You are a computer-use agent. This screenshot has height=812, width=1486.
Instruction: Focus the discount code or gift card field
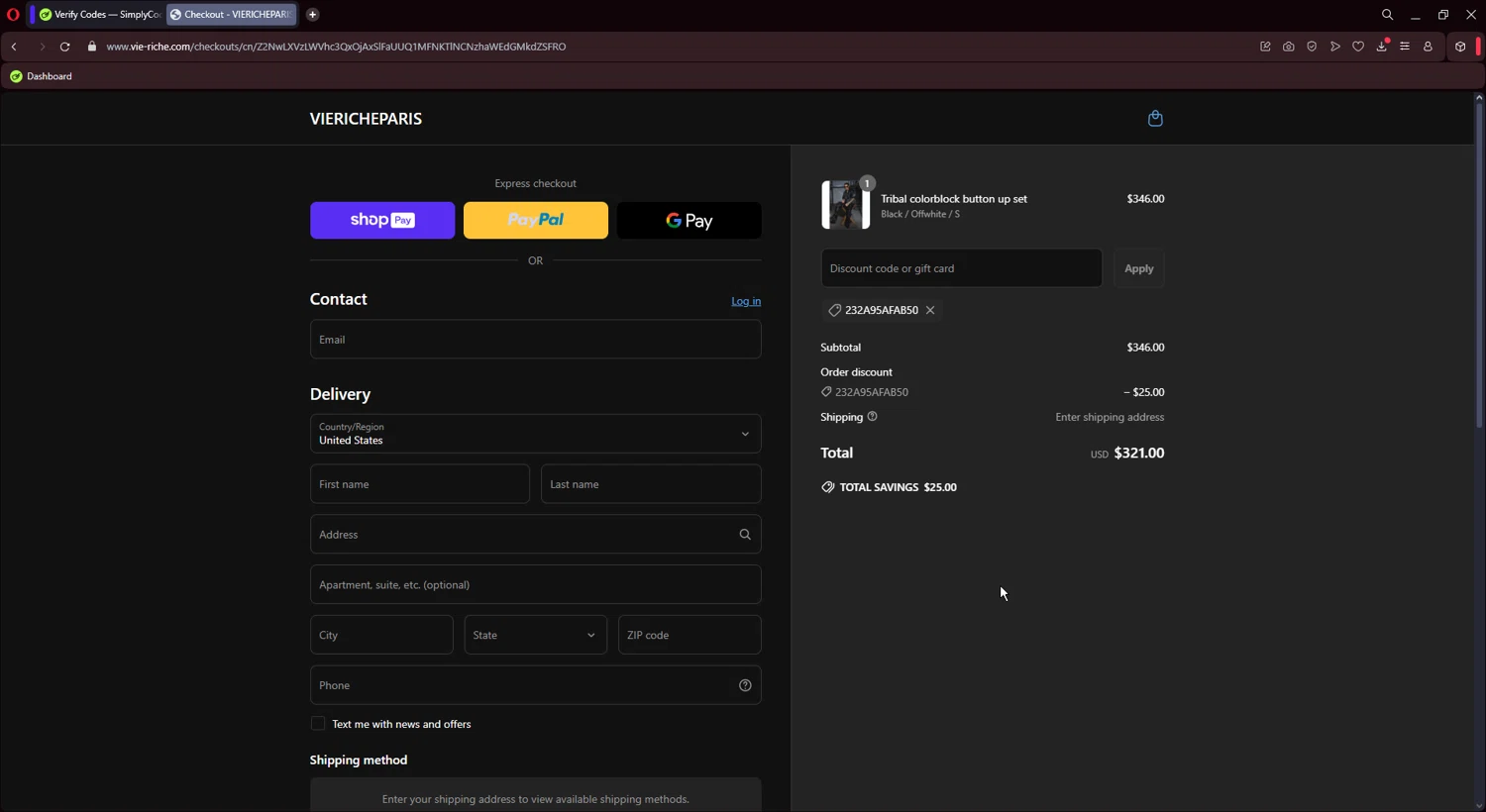pyautogui.click(x=961, y=268)
